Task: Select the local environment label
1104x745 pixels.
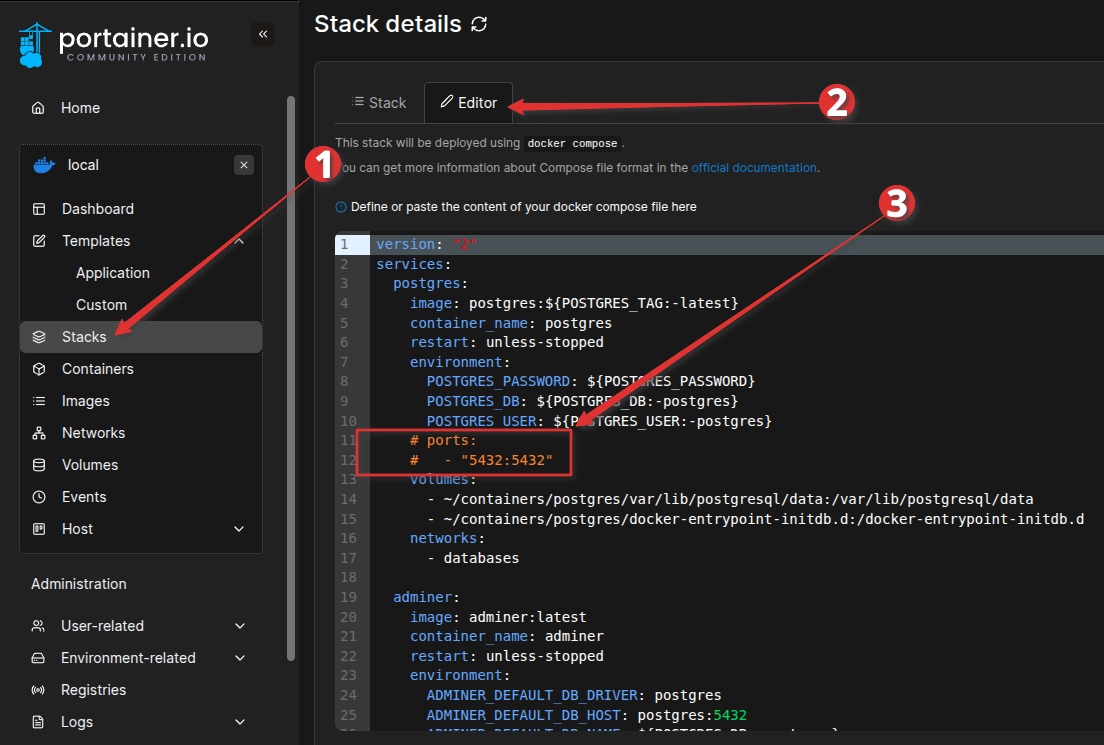Action: (x=83, y=165)
